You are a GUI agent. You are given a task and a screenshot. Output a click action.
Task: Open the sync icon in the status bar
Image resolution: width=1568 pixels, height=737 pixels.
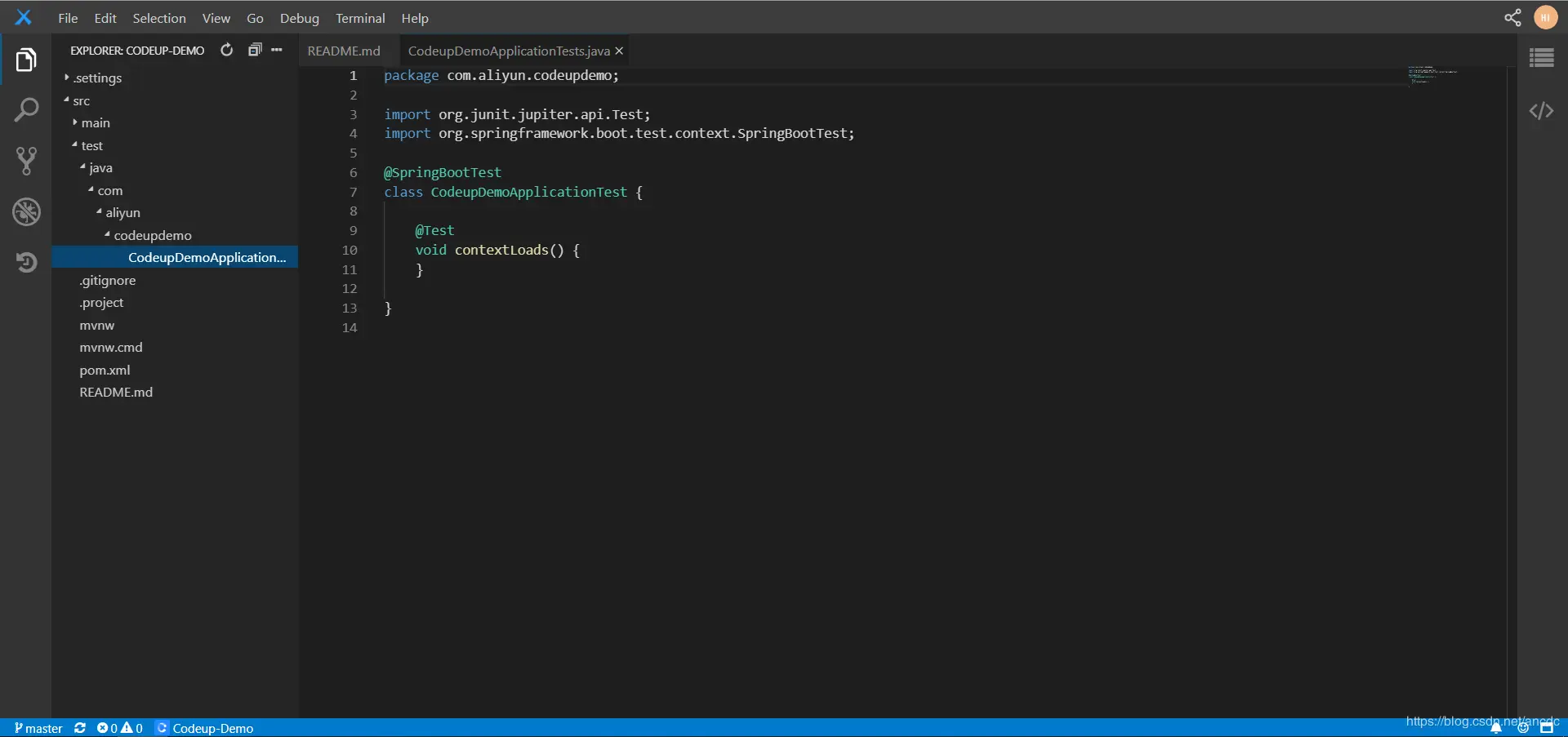click(x=79, y=728)
